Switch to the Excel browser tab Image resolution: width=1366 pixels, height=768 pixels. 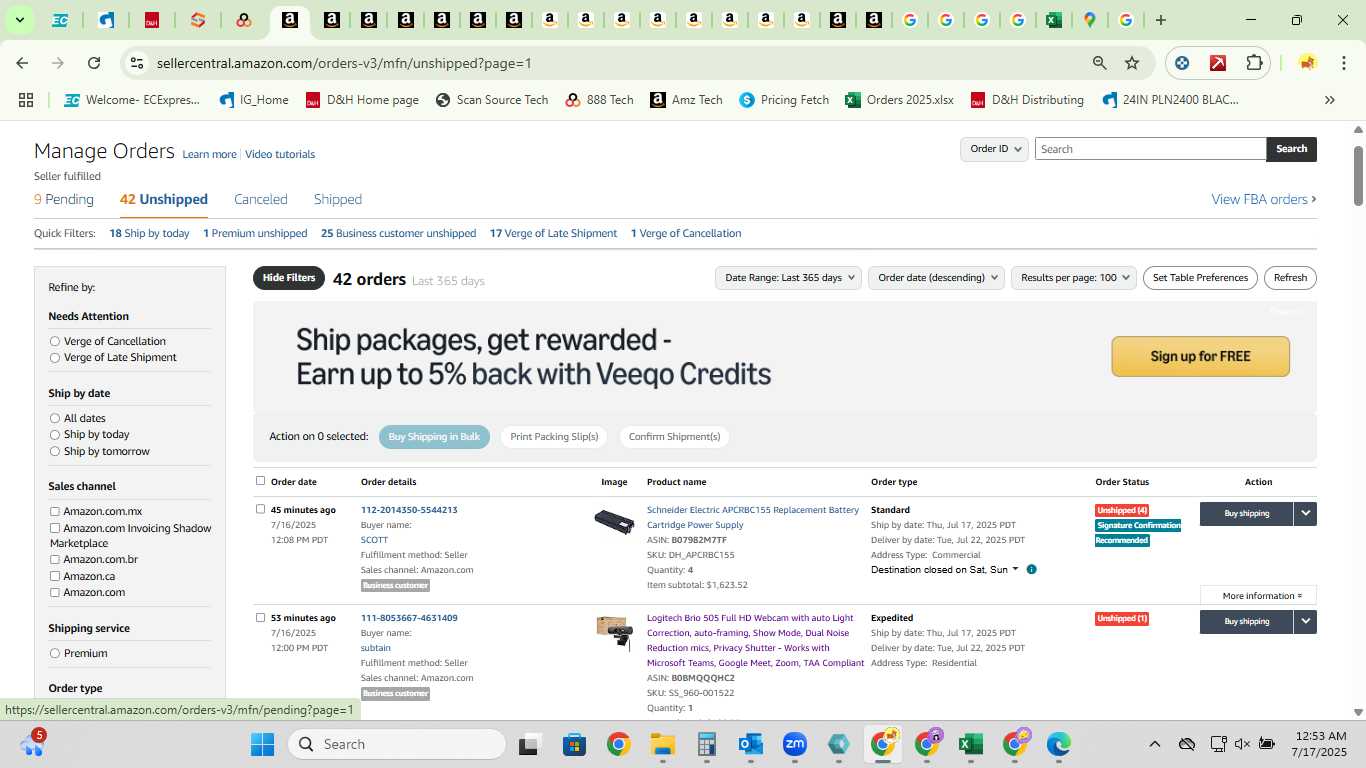tap(1053, 20)
